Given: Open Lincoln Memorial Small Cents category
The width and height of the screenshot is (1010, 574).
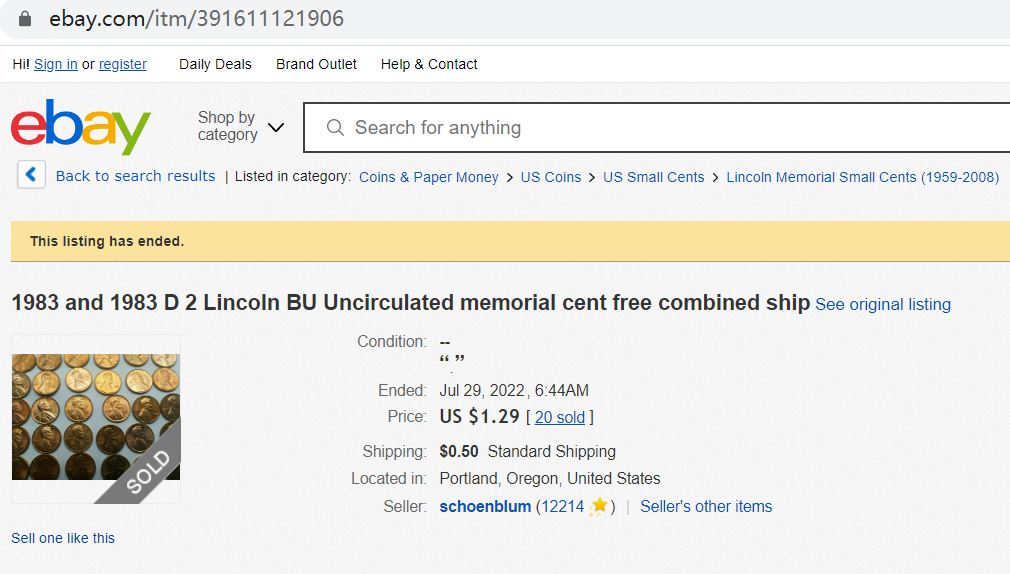Looking at the screenshot, I should pyautogui.click(x=862, y=177).
